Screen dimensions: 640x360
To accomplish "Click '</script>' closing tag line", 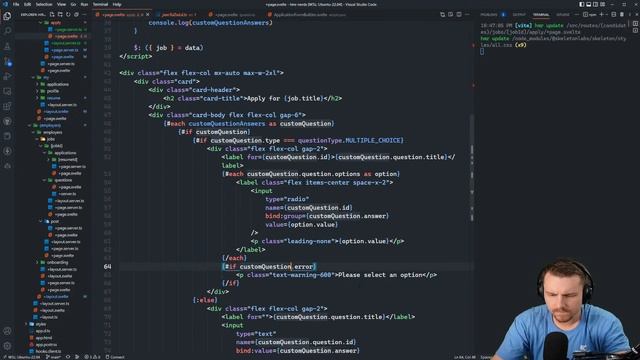I will coord(136,56).
